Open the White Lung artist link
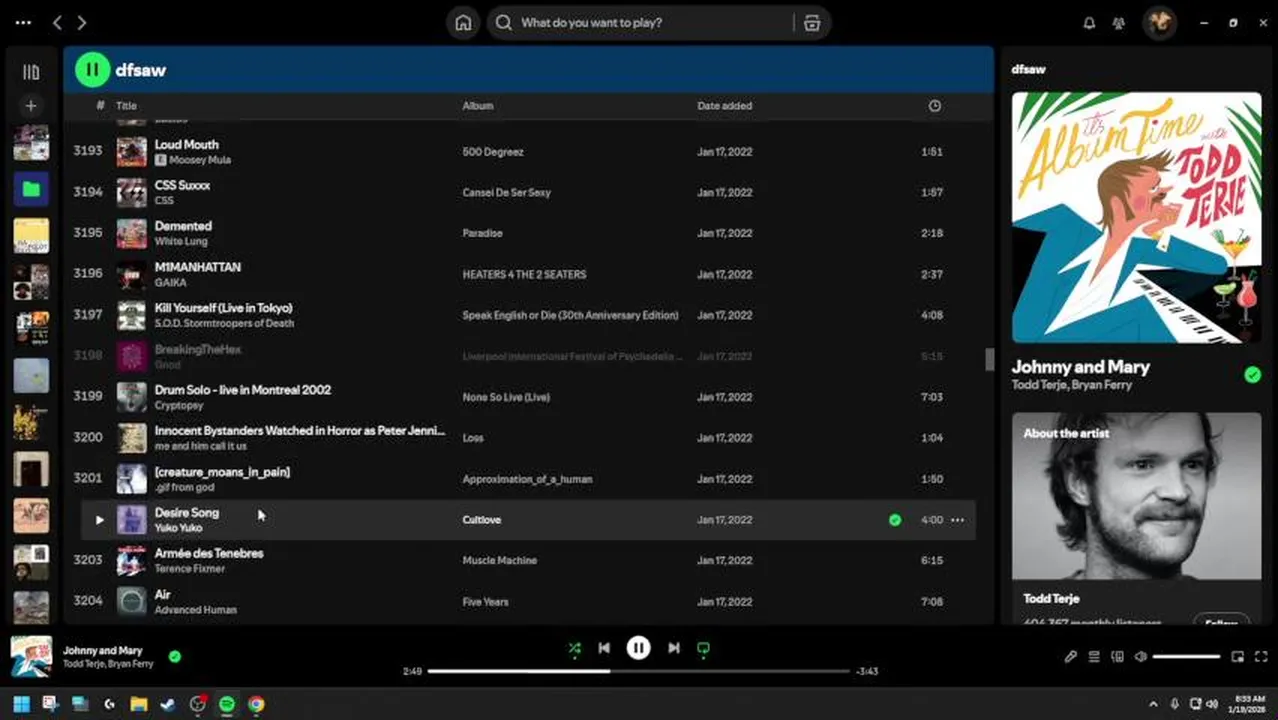 pos(180,242)
